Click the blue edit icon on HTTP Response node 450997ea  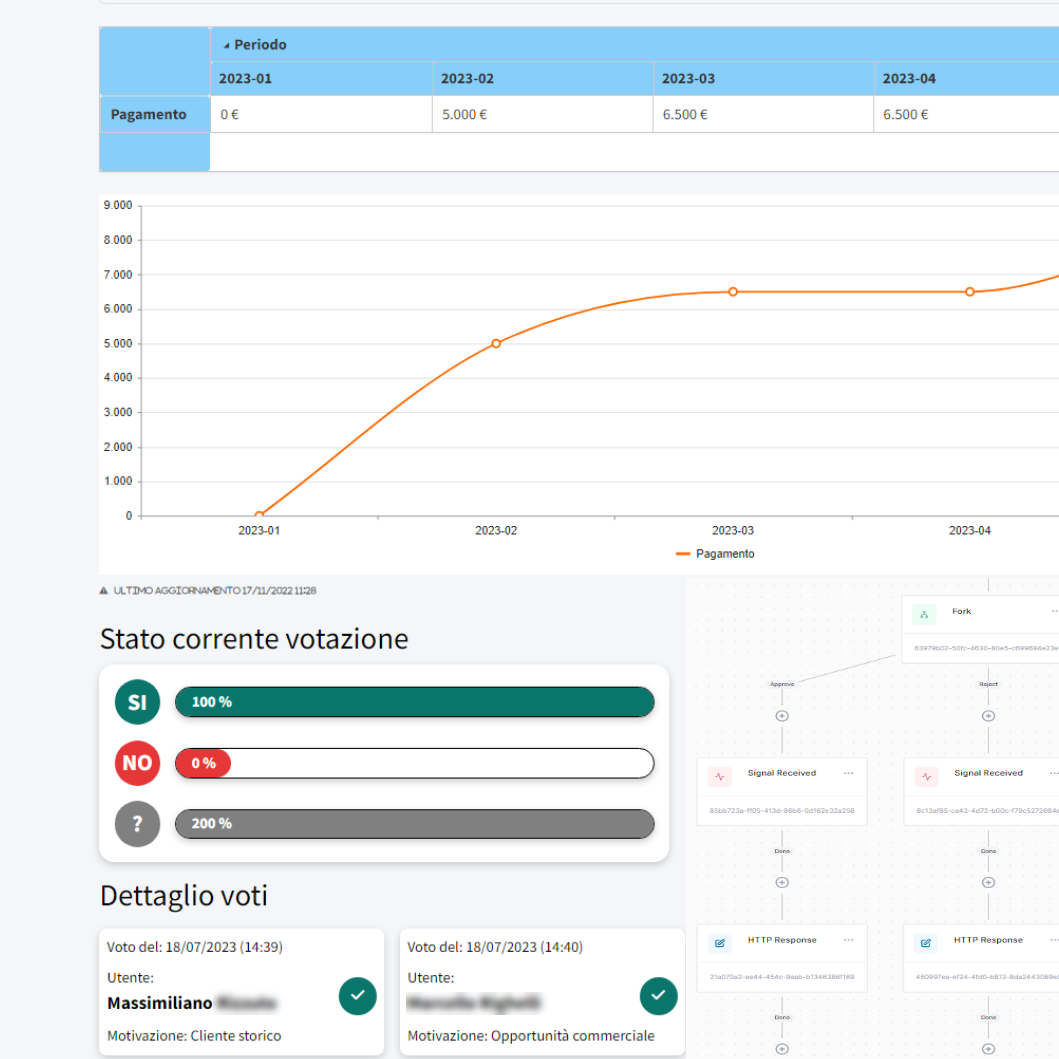pyautogui.click(x=926, y=942)
